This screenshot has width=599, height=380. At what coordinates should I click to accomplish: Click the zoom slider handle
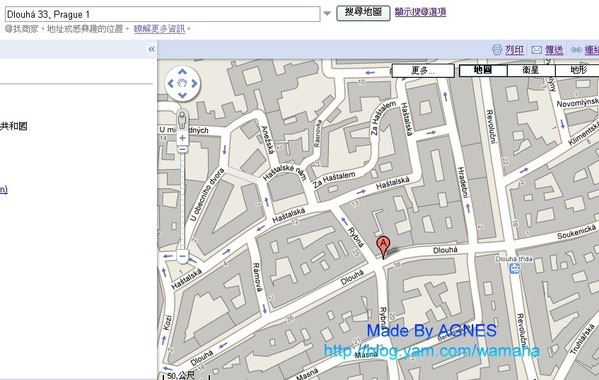point(183,149)
